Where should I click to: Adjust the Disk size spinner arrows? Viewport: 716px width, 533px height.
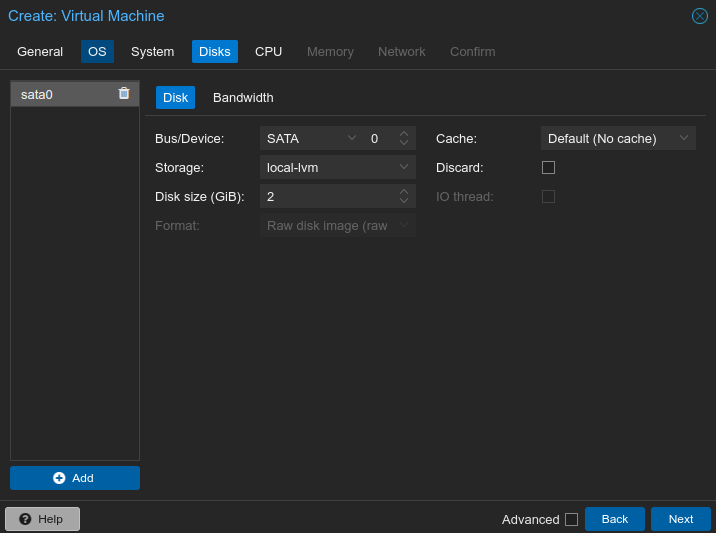[x=404, y=196]
